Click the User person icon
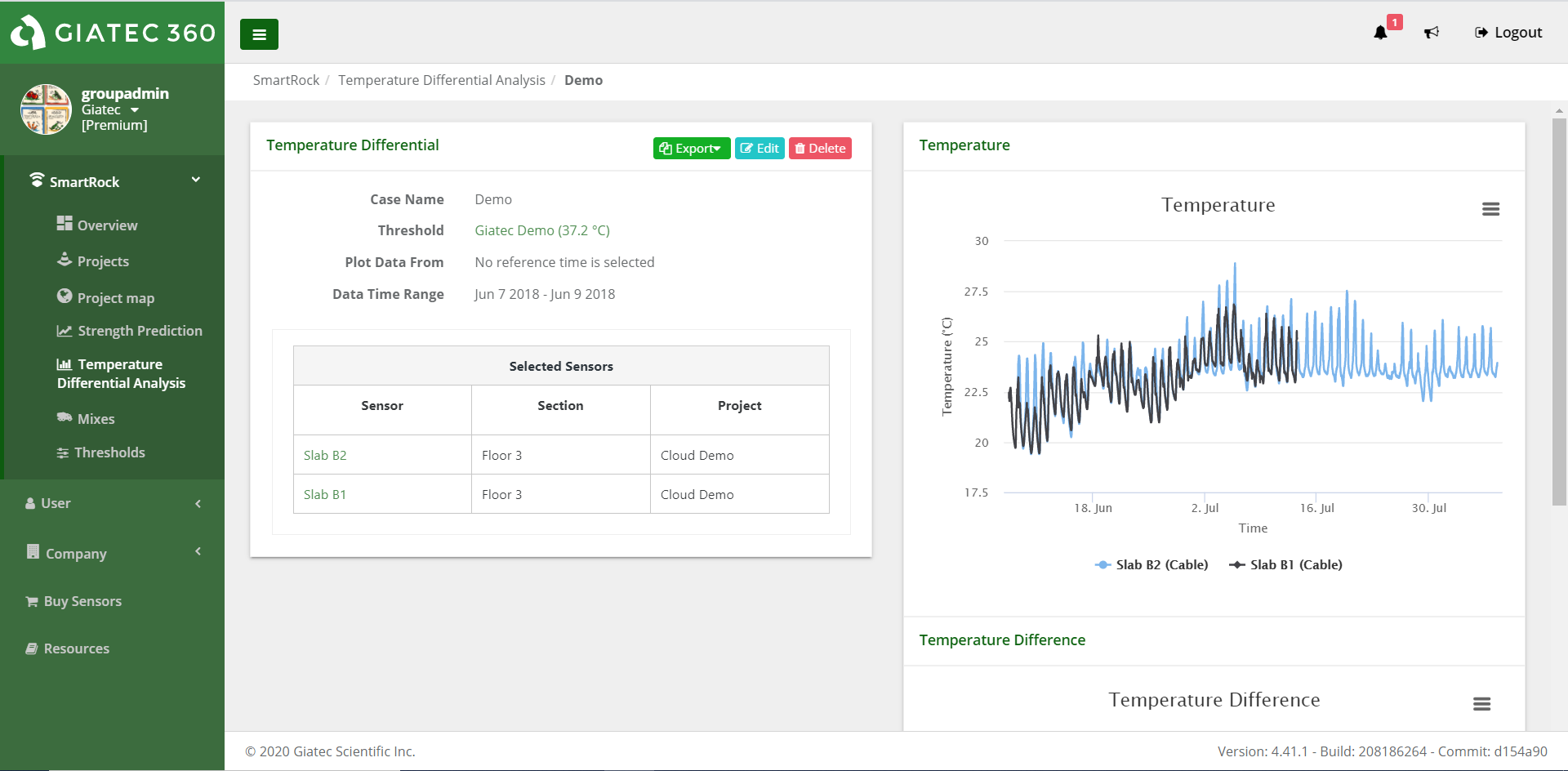The height and width of the screenshot is (771, 1568). point(30,503)
